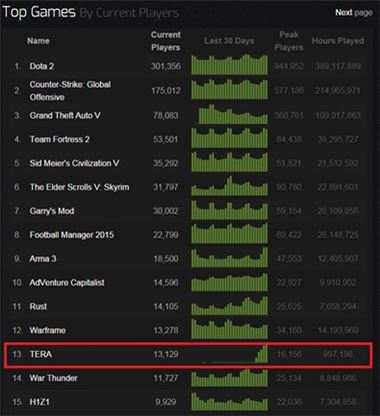Select AdVenture Capitalist players value 14,596
Screen dimensions: 380x416
[x=166, y=283]
